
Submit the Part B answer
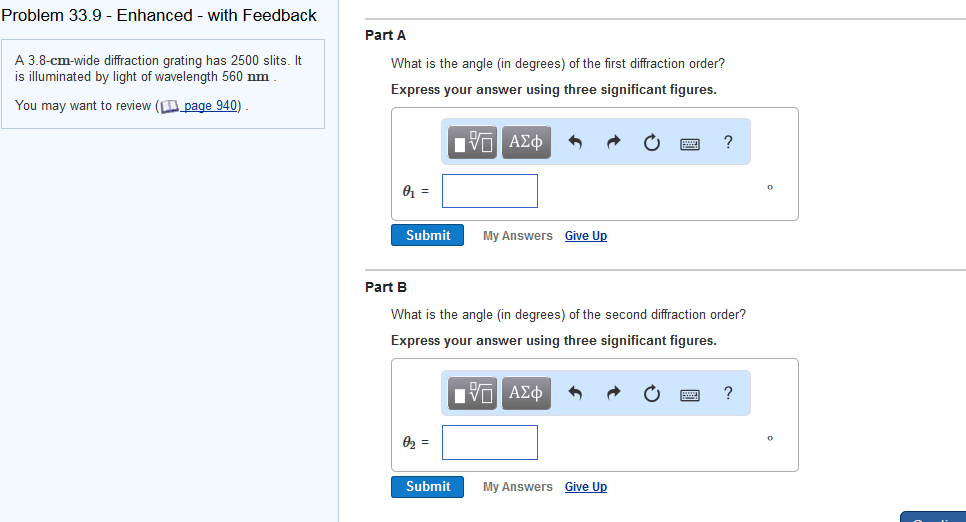coord(427,486)
